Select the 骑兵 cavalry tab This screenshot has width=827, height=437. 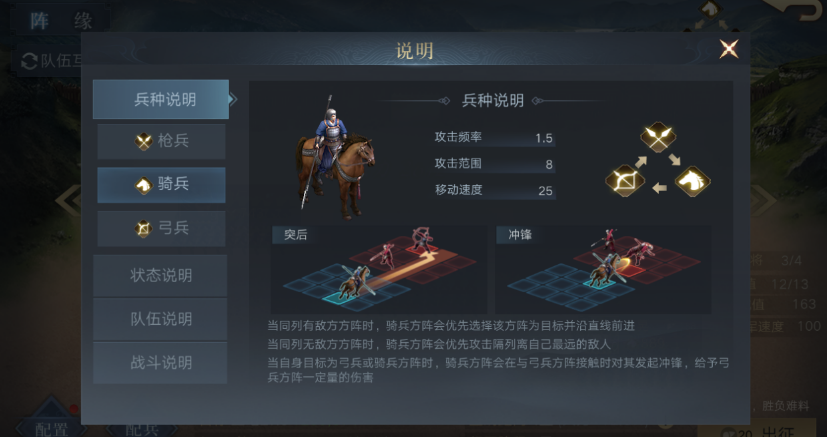pyautogui.click(x=161, y=185)
